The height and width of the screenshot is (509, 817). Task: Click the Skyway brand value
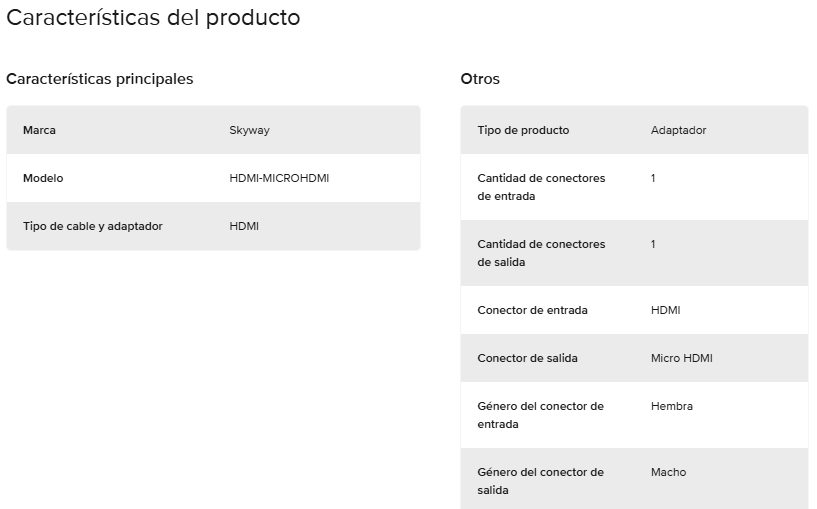click(x=250, y=130)
